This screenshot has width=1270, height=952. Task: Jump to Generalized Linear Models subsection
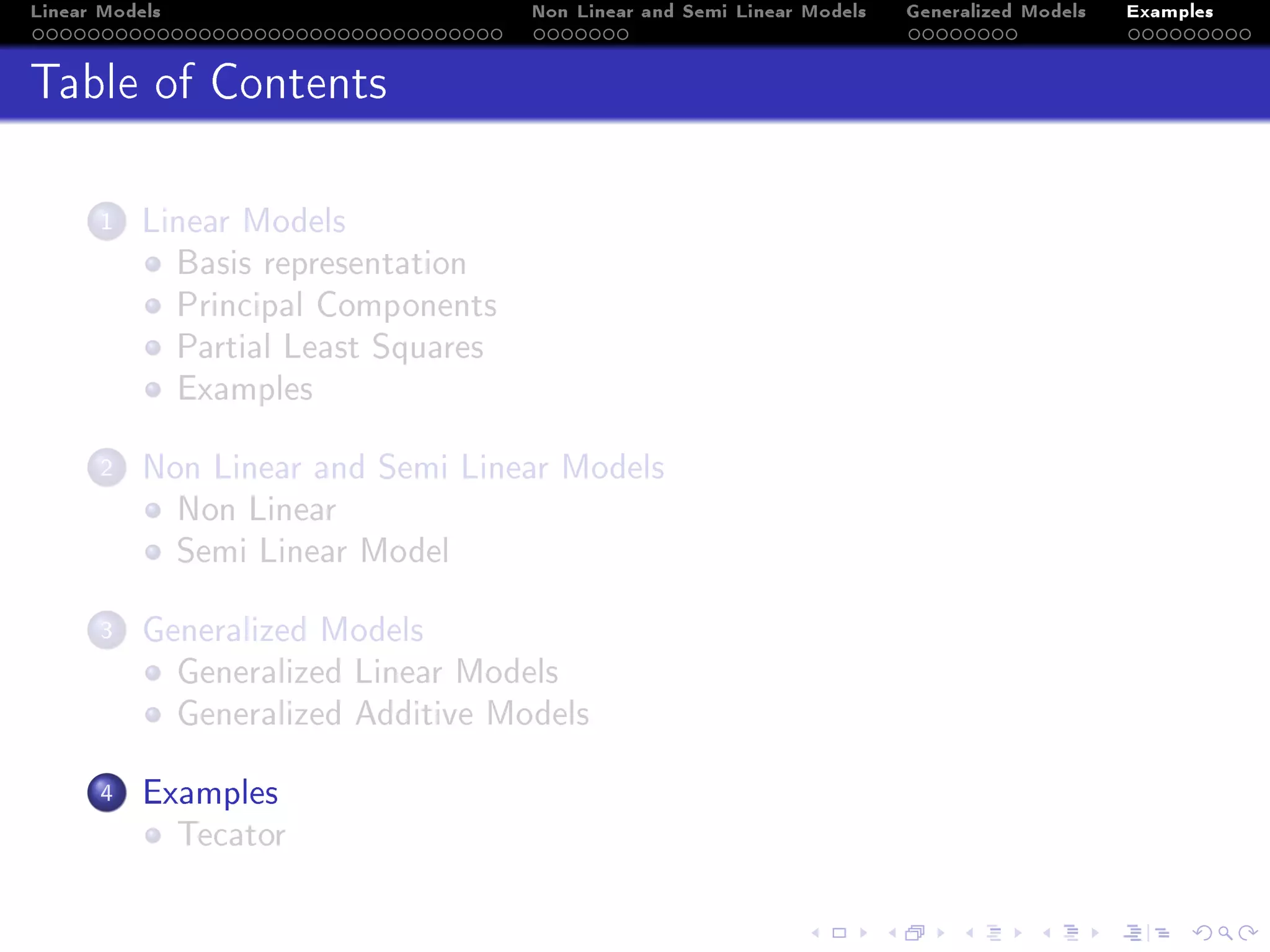point(368,672)
